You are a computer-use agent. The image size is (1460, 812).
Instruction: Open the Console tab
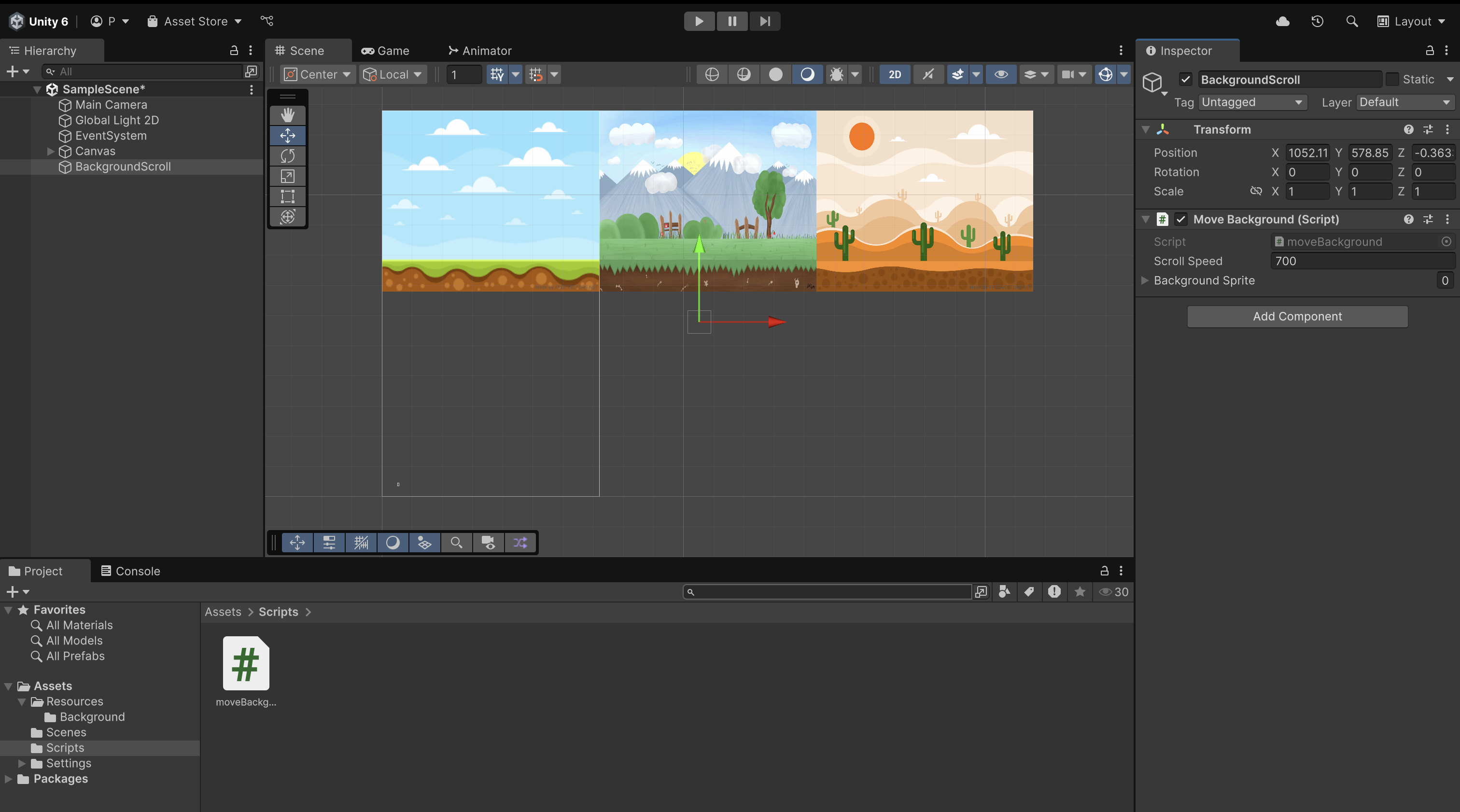click(x=130, y=571)
